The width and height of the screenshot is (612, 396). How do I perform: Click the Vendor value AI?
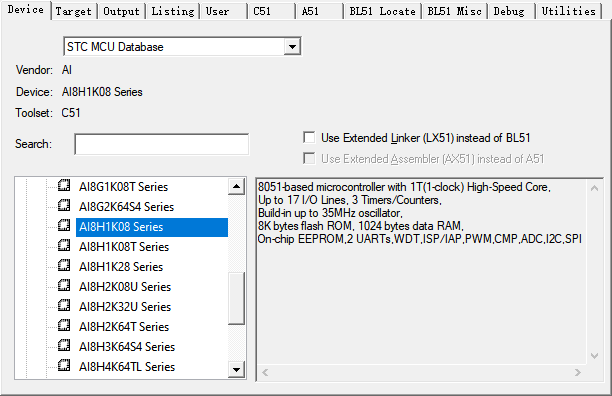(x=67, y=70)
